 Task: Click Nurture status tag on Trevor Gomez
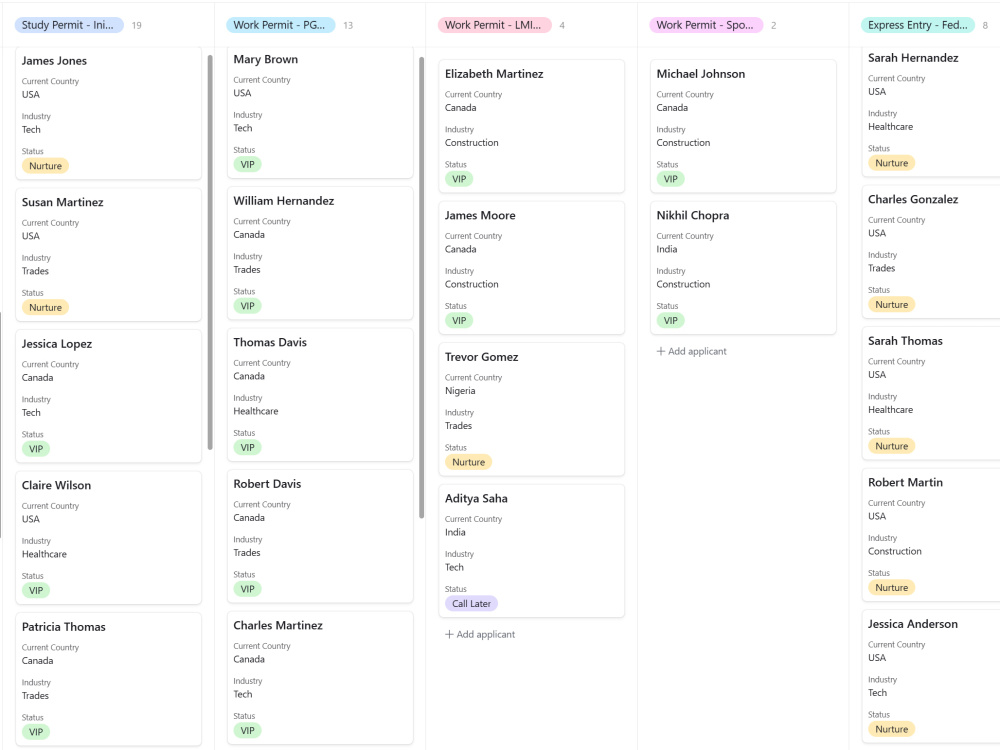(468, 462)
